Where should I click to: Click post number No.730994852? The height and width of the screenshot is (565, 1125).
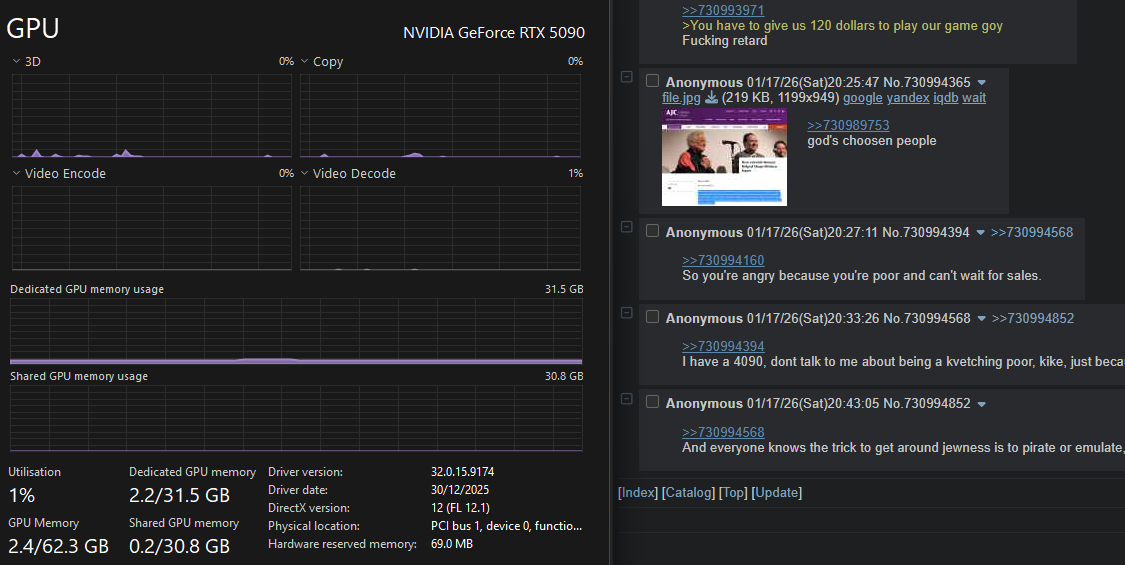(x=926, y=403)
